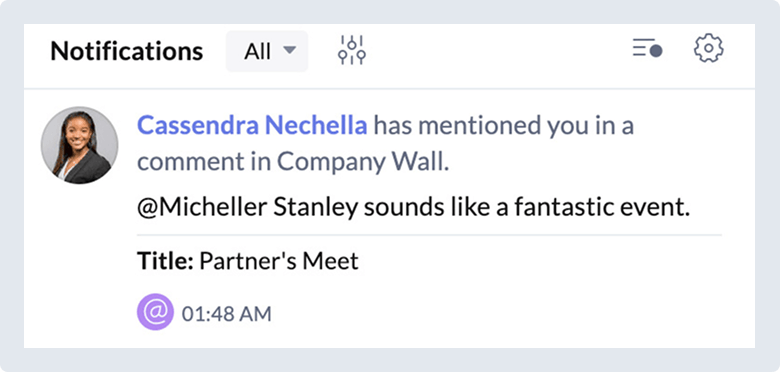
Task: Click the dropdown arrow beside All
Action: coord(290,50)
